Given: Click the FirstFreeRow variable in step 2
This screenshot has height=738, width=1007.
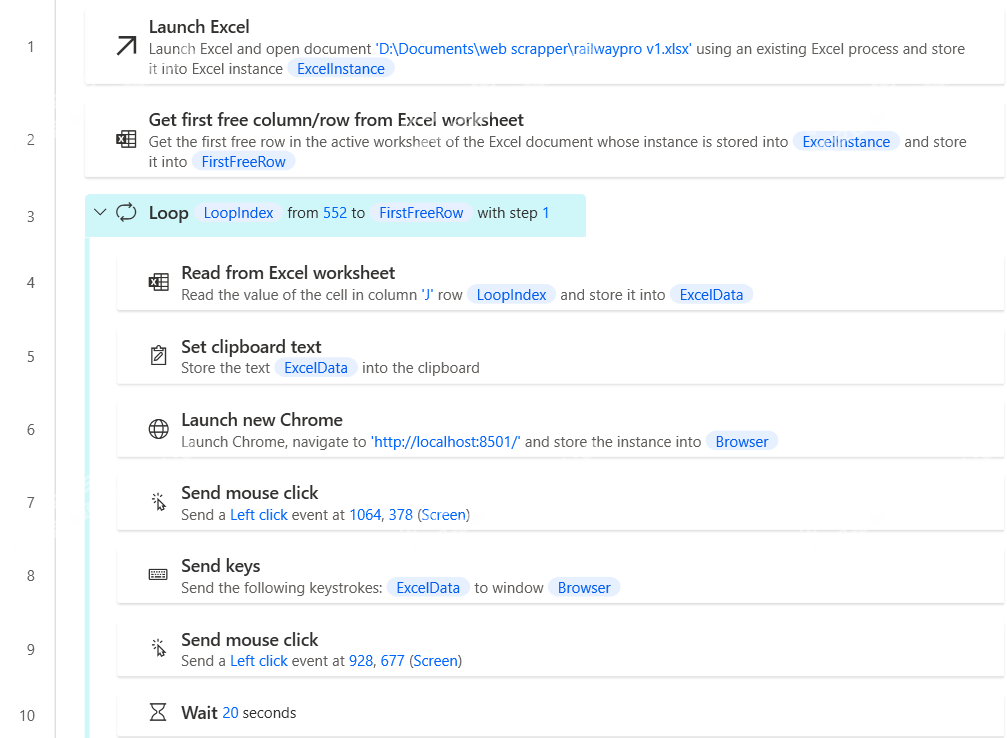Looking at the screenshot, I should point(243,162).
